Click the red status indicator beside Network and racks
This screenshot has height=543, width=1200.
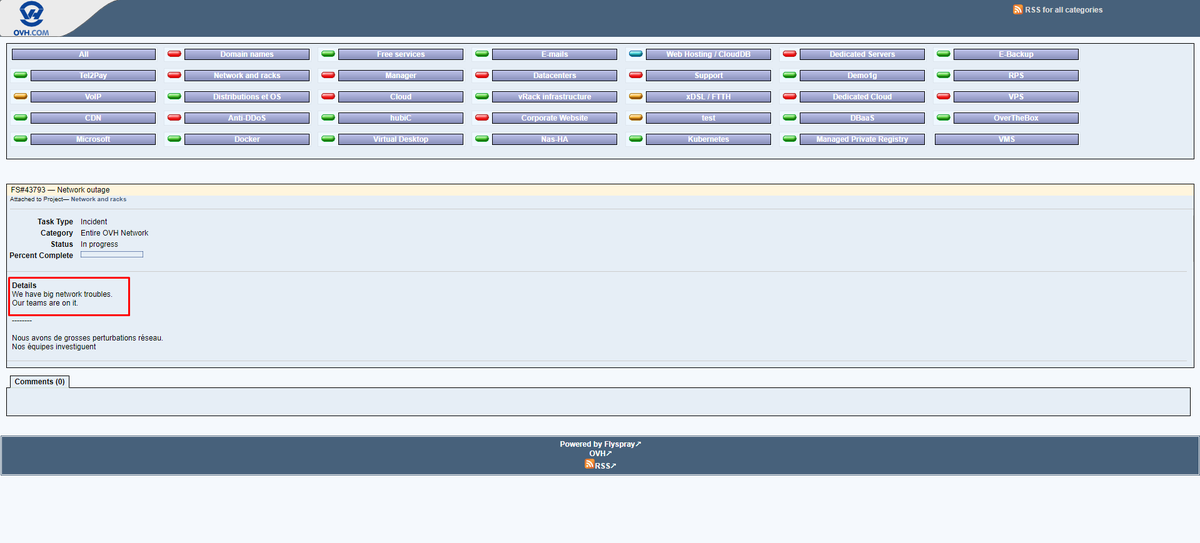tap(174, 75)
